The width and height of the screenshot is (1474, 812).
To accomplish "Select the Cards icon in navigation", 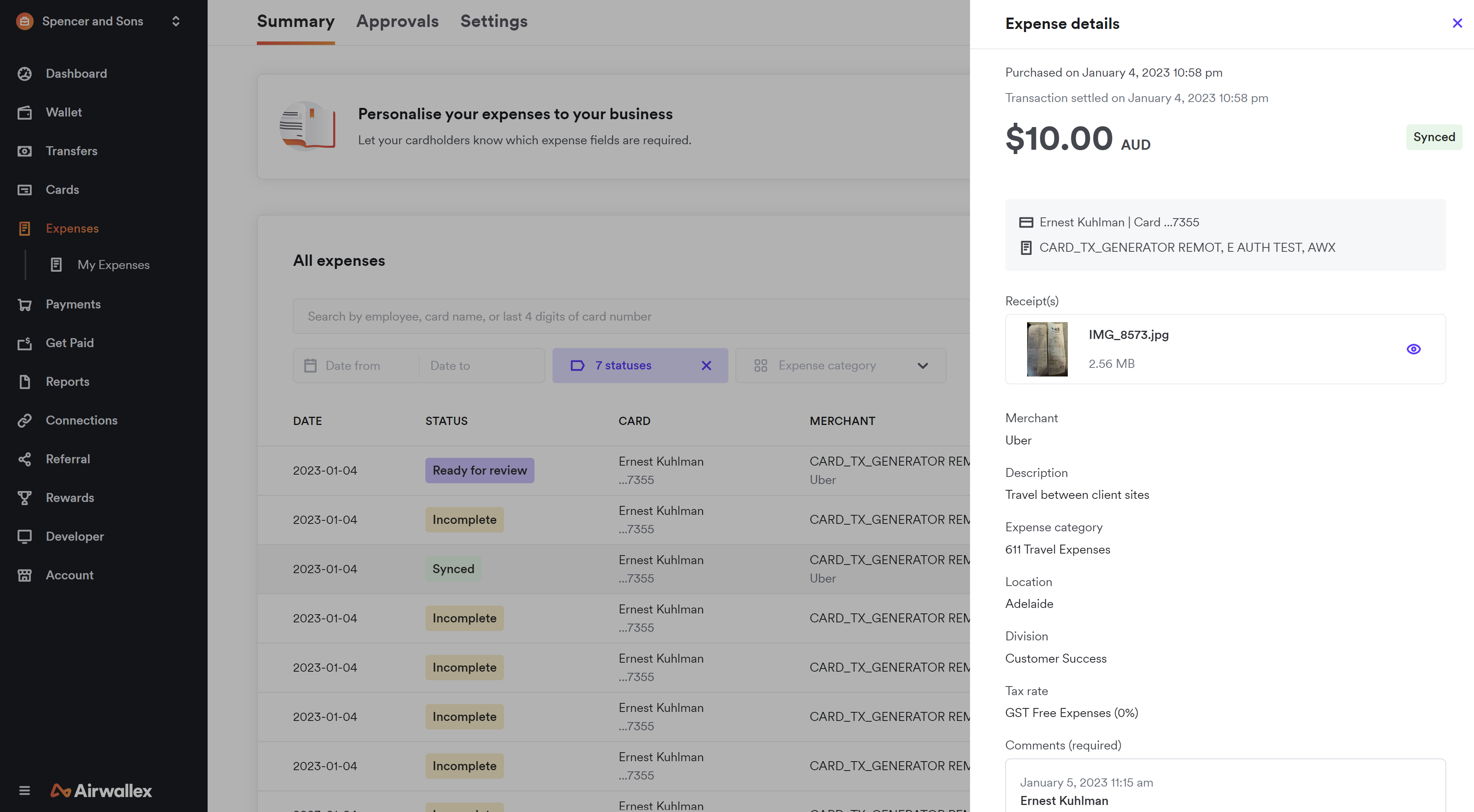I will coord(25,190).
